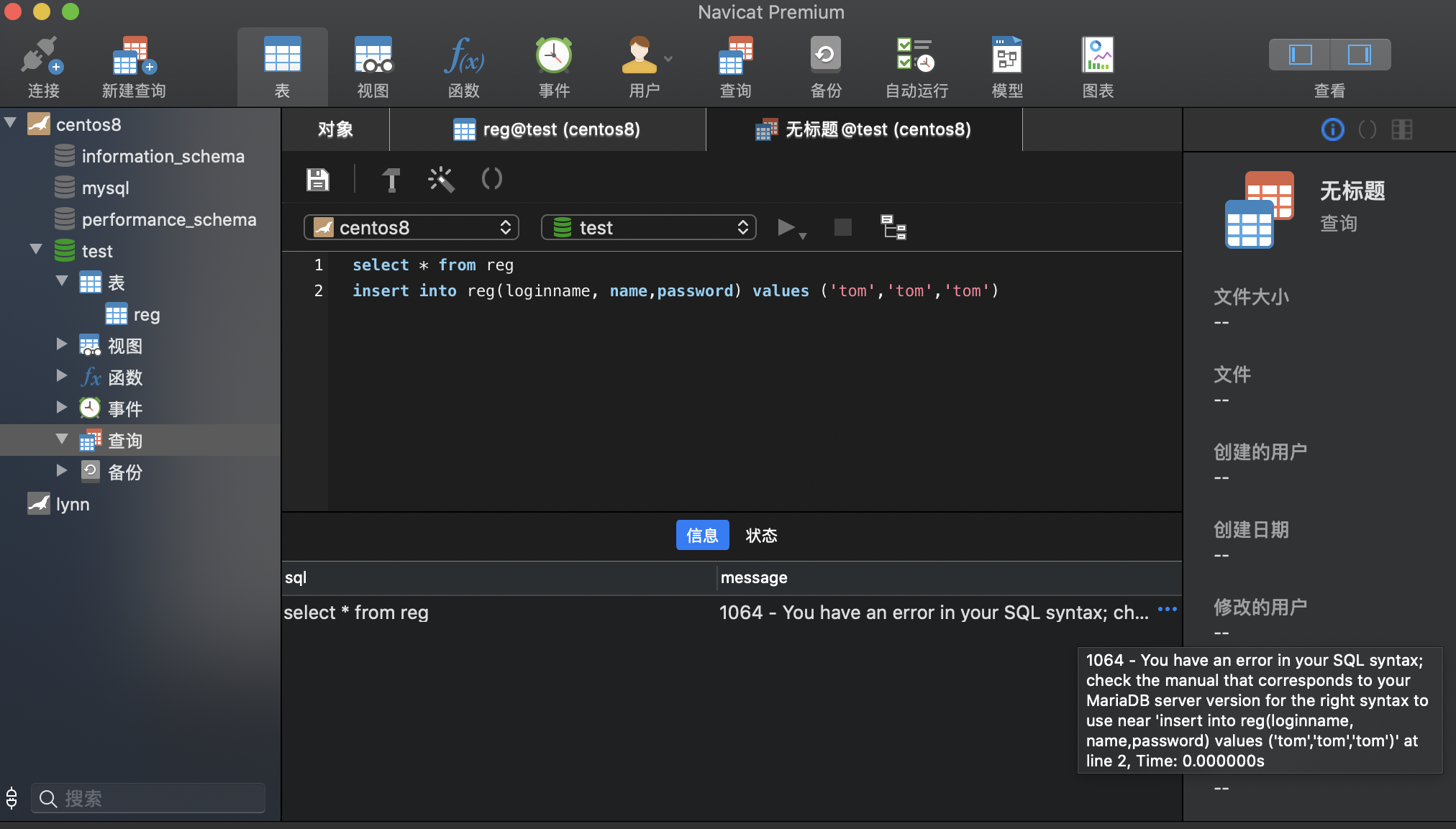Screen dimensions: 1456x829
Task: Select the Info (信息) result tab
Action: 702,535
